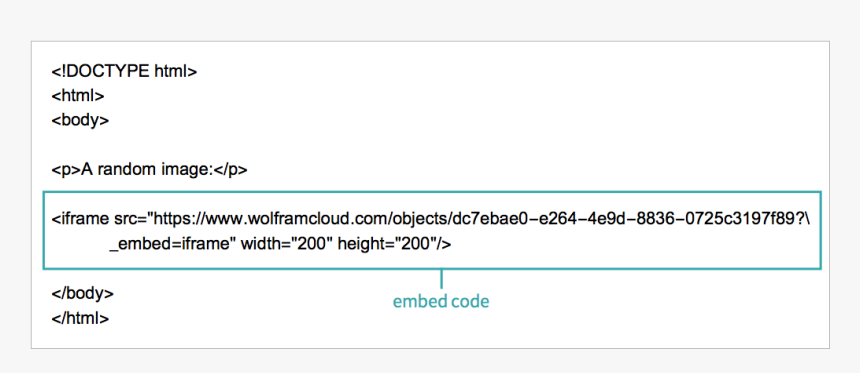Click the 'embed code' teal label

point(440,301)
